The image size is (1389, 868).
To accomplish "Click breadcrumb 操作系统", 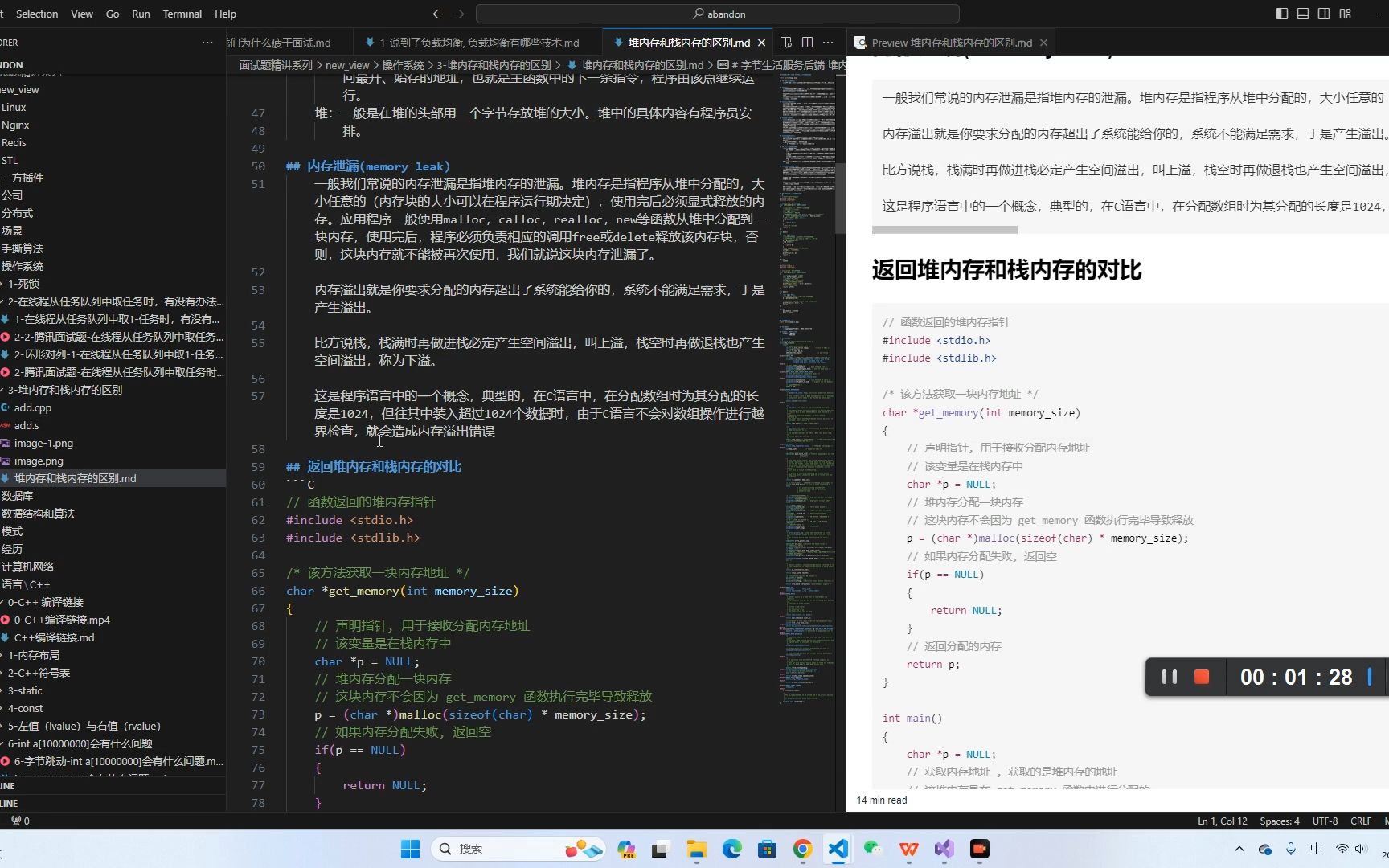I will coord(403,65).
